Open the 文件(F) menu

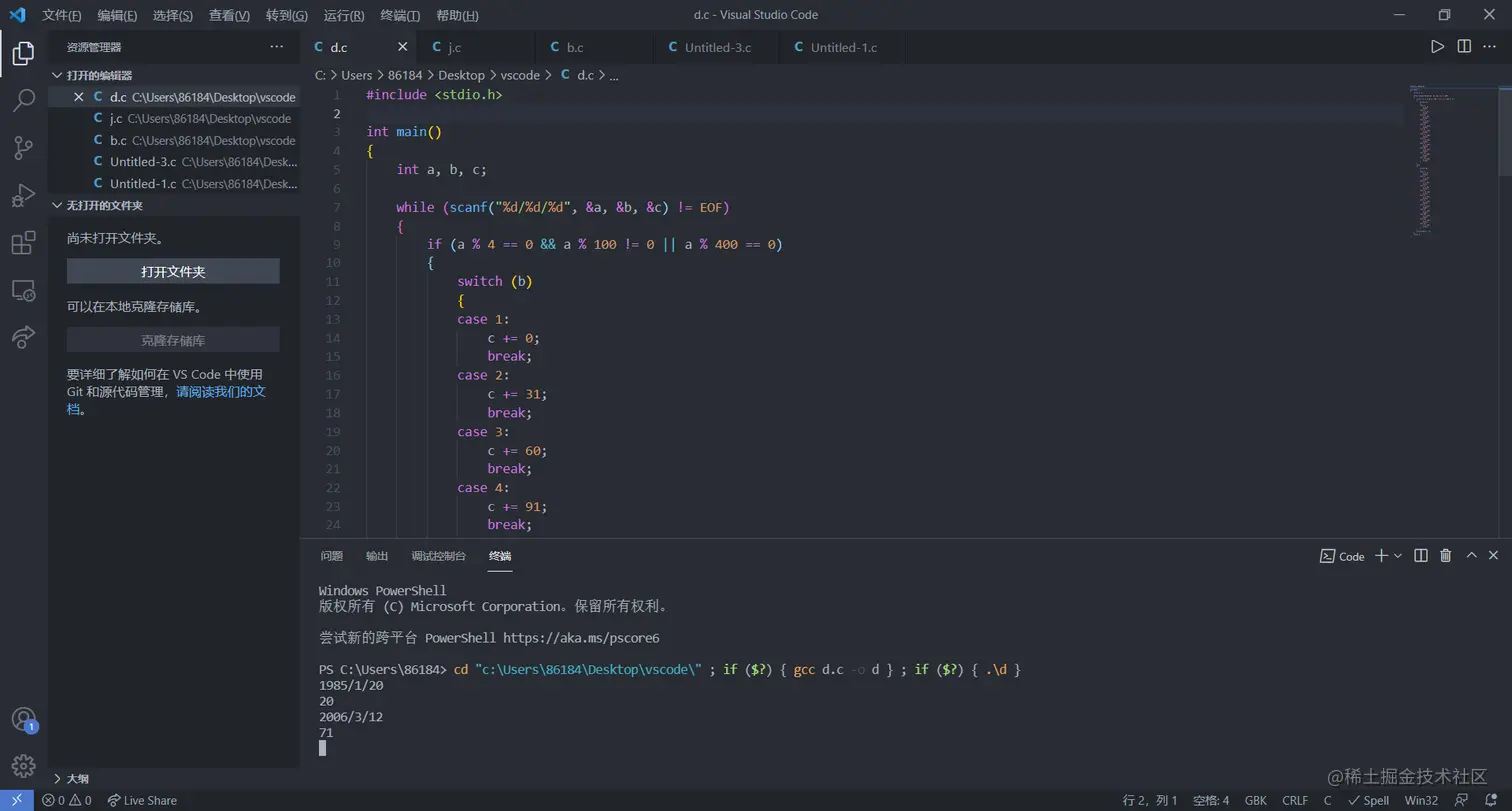click(62, 16)
